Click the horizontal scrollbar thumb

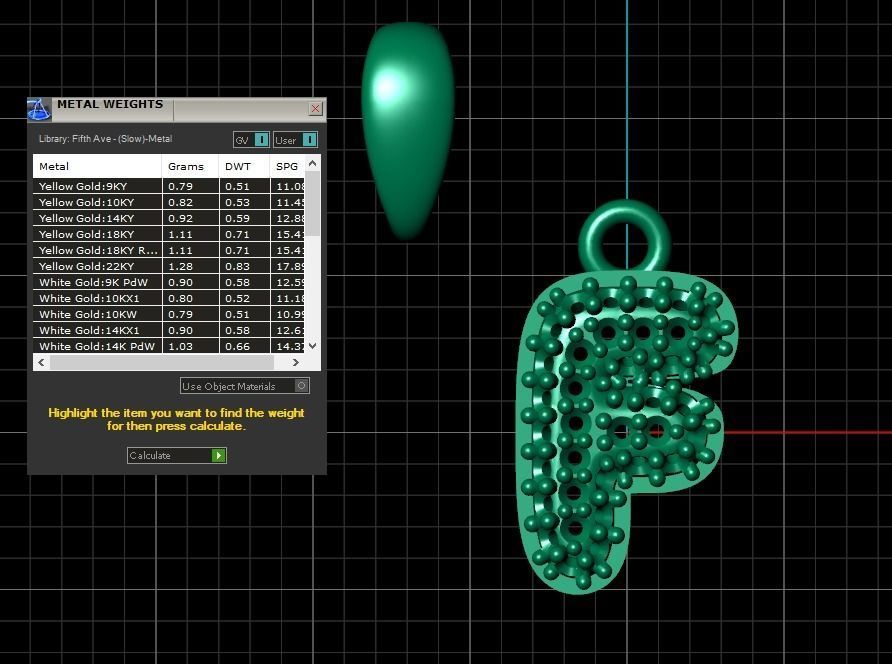click(162, 362)
